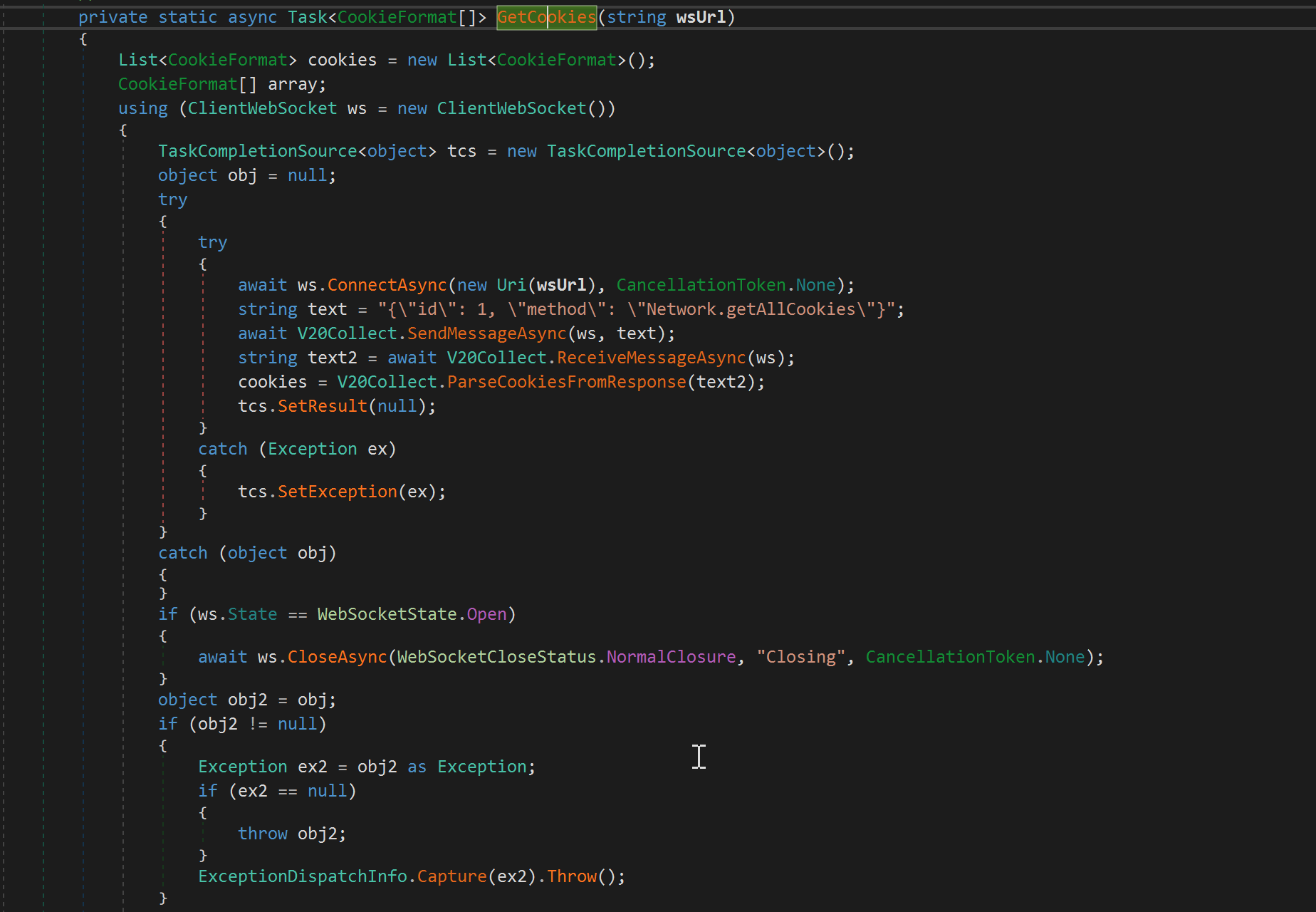Open the ExceptionDispatchInfo class reference
Screen dimensions: 1316x912
pos(302,876)
